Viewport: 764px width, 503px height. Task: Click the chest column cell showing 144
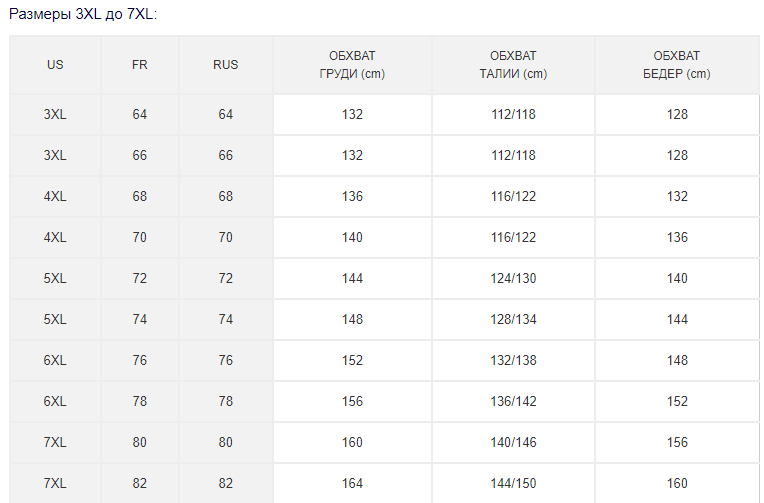(352, 278)
